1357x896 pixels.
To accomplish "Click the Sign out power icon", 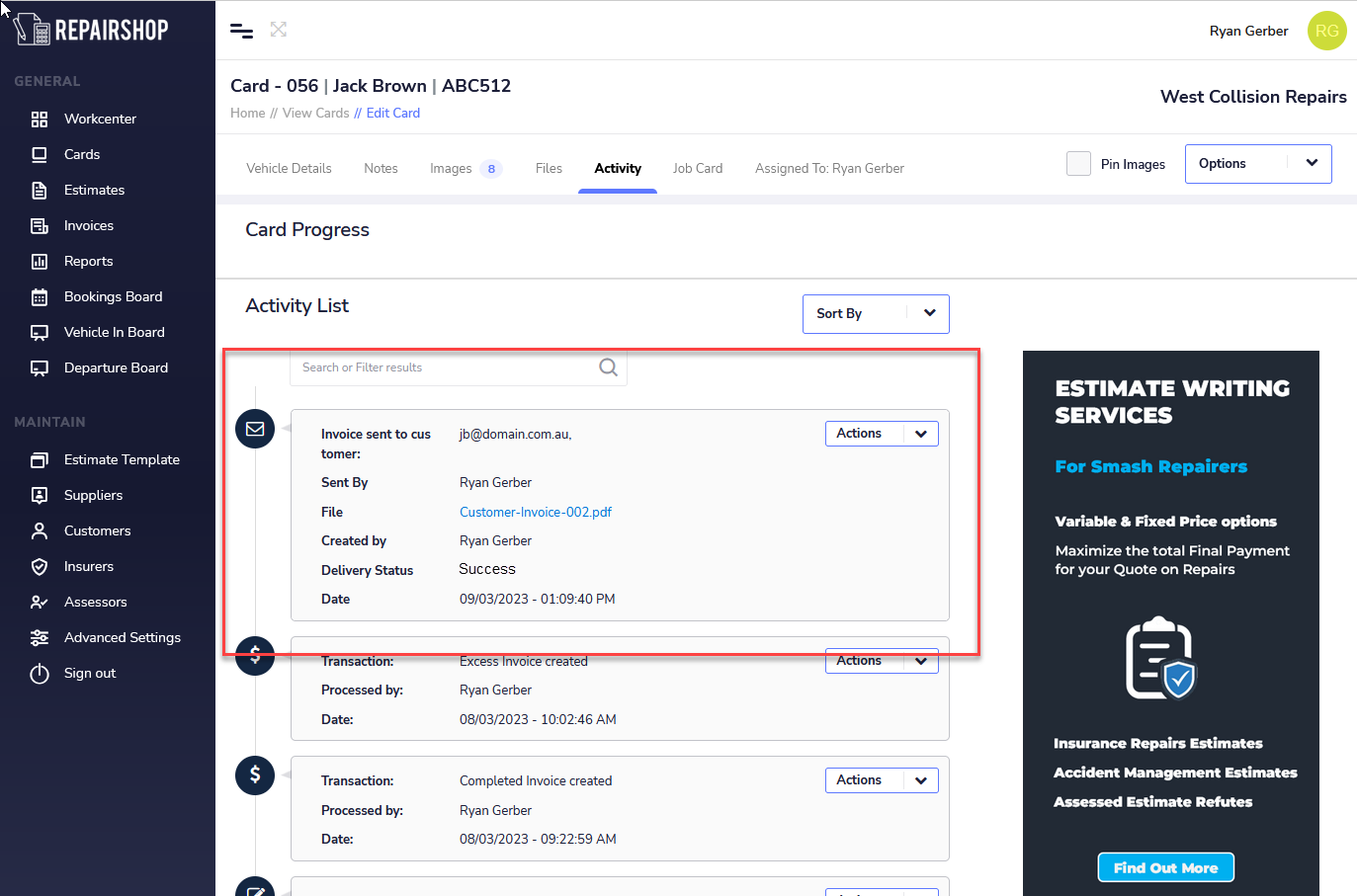I will click(x=40, y=674).
